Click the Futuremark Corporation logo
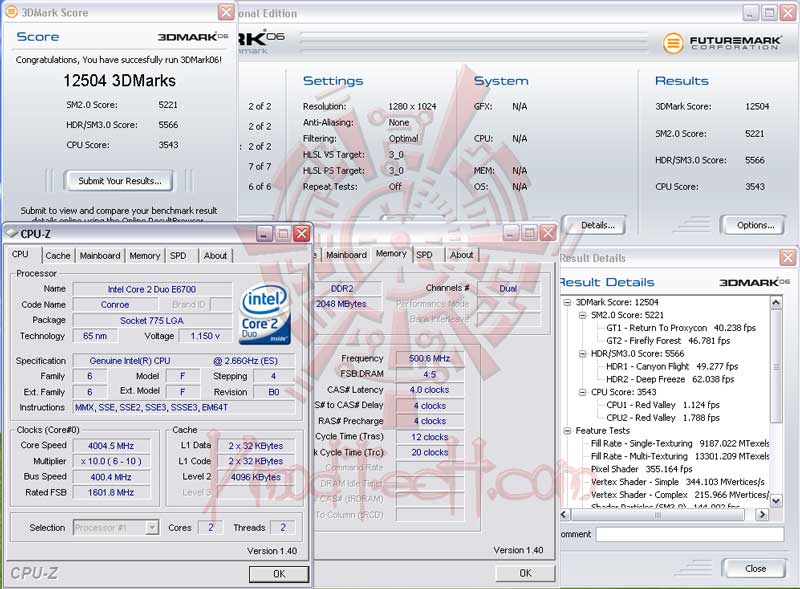The image size is (800, 589). coord(722,42)
